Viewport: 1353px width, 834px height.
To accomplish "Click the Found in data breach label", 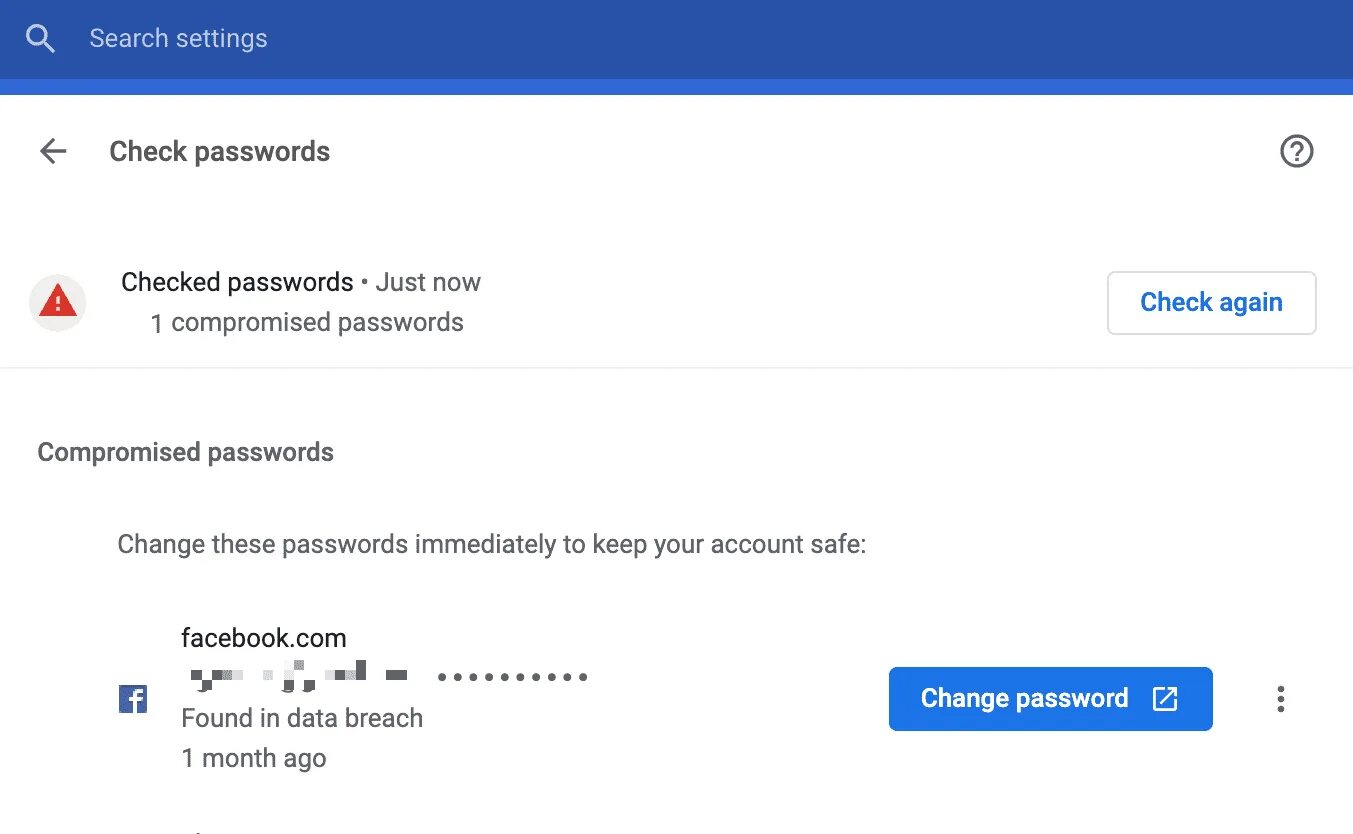I will [302, 718].
